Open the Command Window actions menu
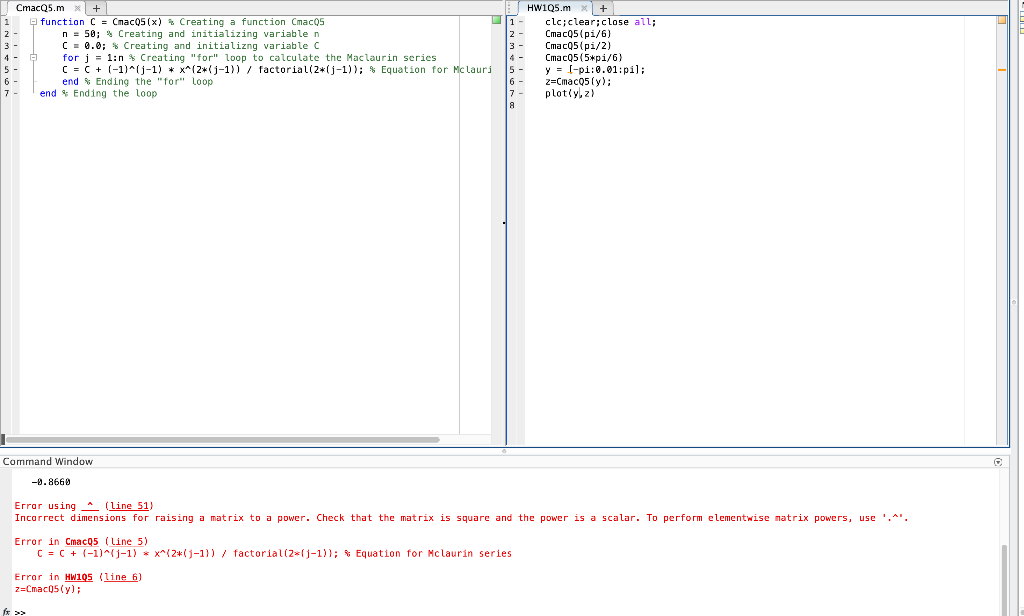The height and width of the screenshot is (616, 1024). click(x=998, y=461)
